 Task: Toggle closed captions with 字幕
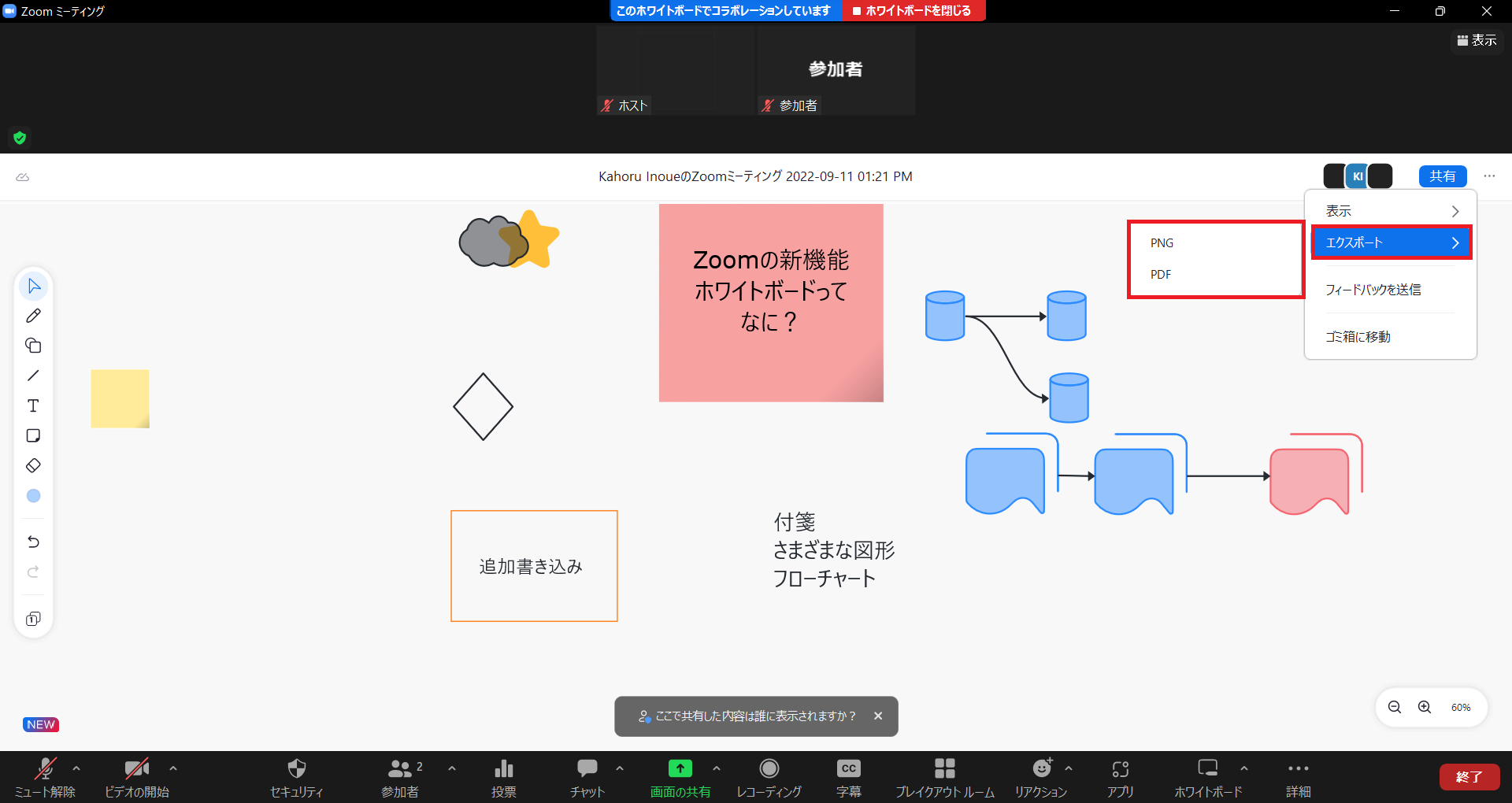tap(848, 777)
